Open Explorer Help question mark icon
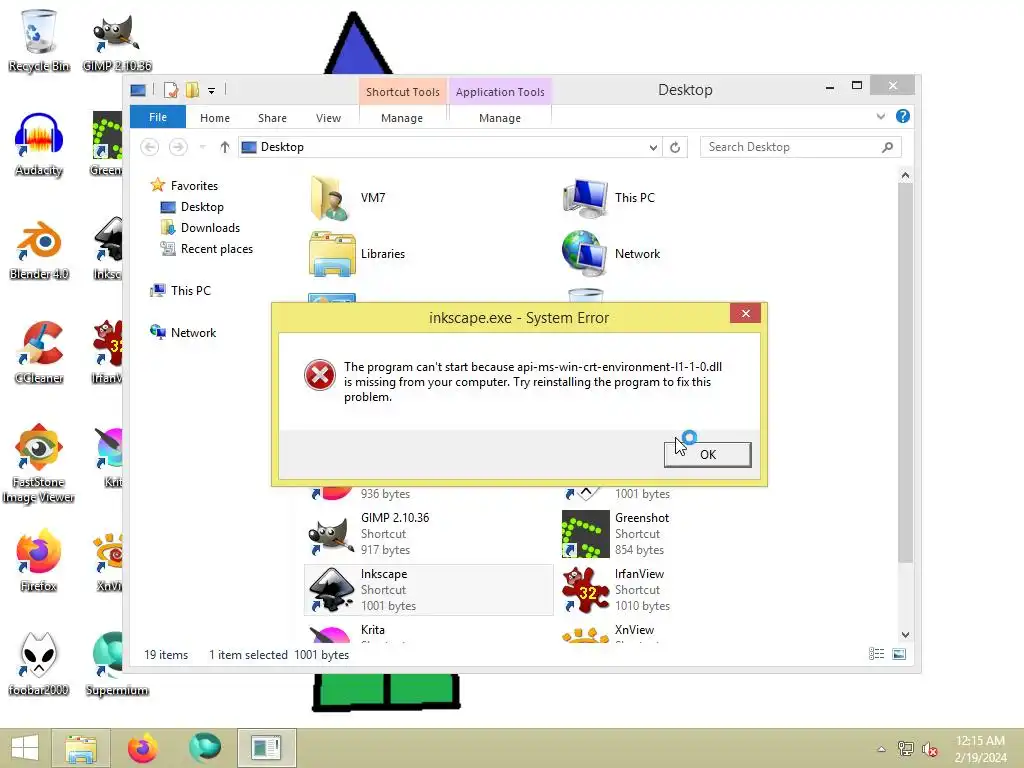Viewport: 1024px width, 768px height. point(903,116)
